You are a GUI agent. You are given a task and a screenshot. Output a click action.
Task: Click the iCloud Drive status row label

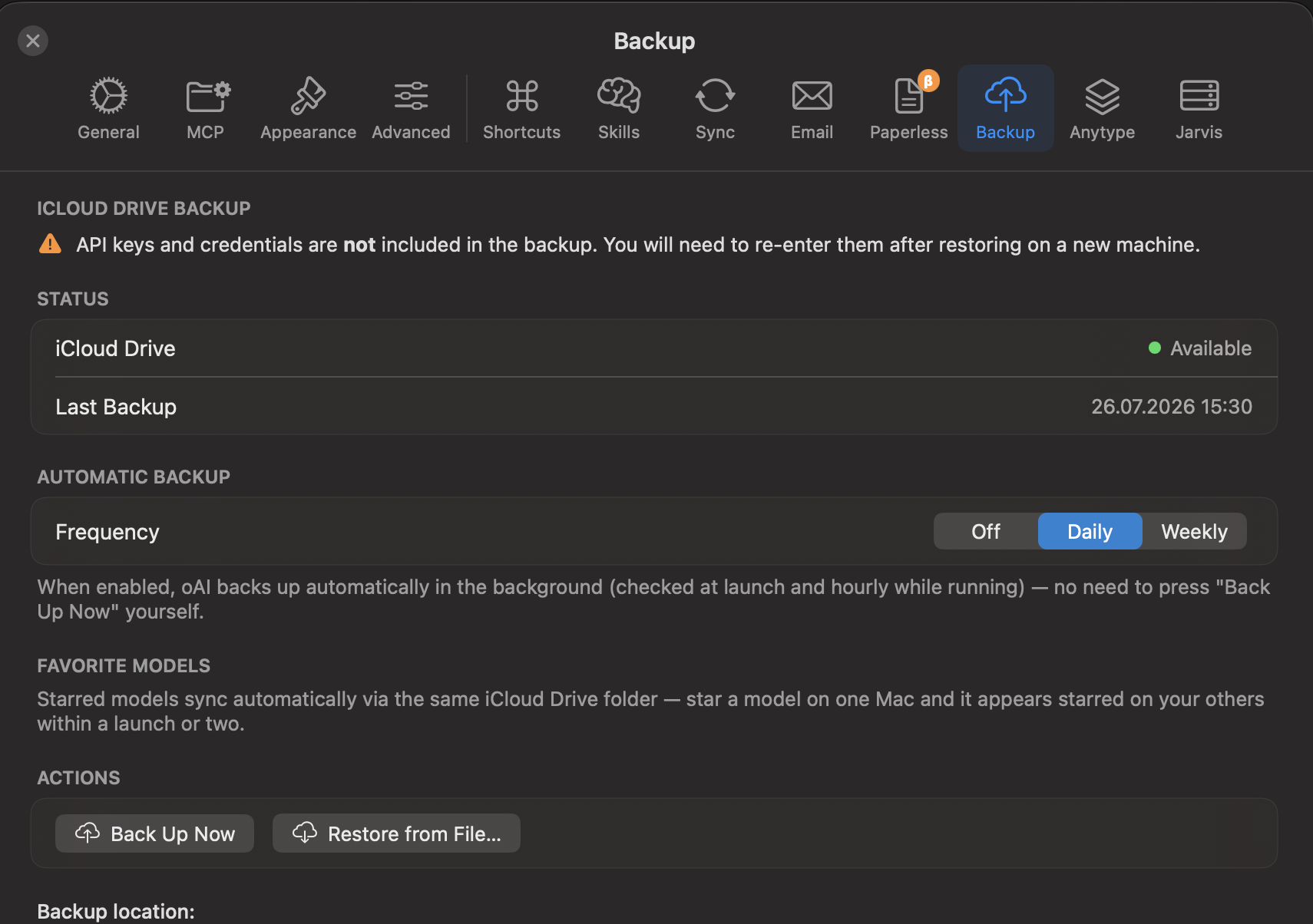[115, 348]
